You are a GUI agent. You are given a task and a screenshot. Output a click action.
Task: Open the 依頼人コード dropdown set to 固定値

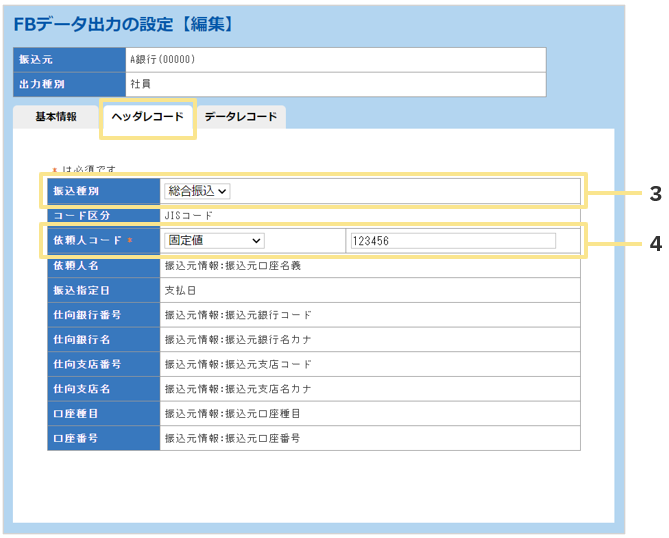pyautogui.click(x=214, y=240)
